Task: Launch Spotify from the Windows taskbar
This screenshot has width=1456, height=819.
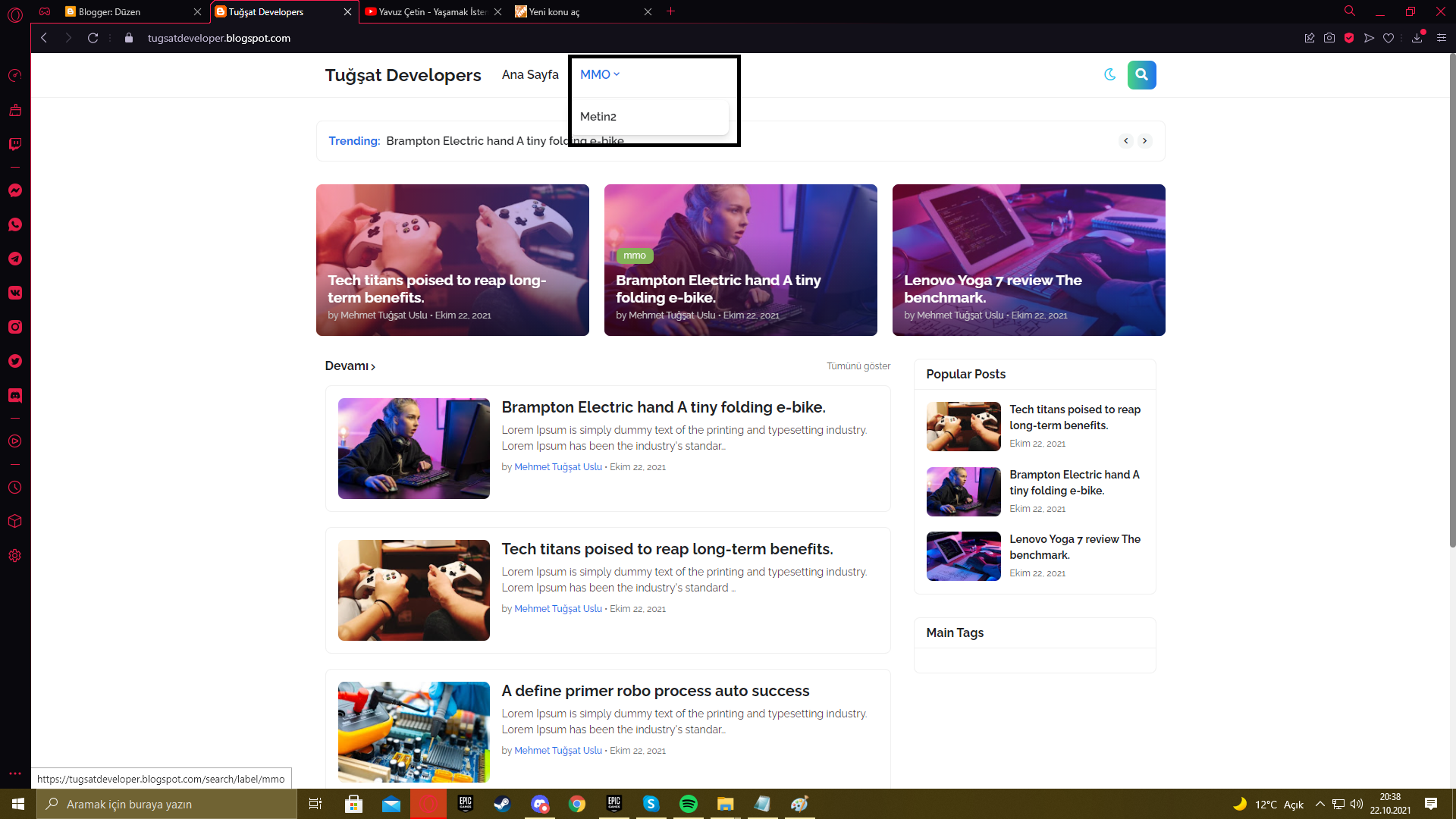Action: [689, 804]
